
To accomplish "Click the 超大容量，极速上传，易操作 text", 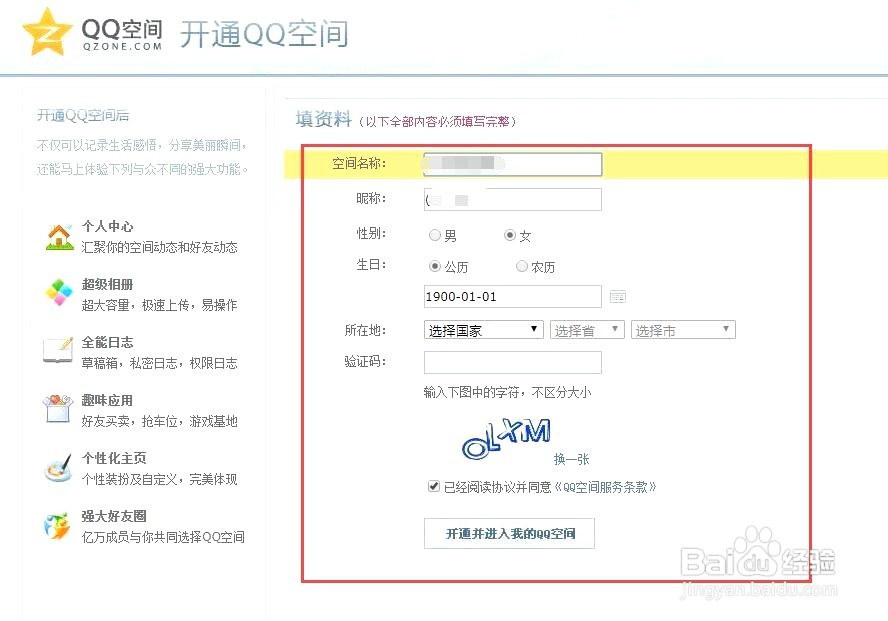I will [x=160, y=305].
